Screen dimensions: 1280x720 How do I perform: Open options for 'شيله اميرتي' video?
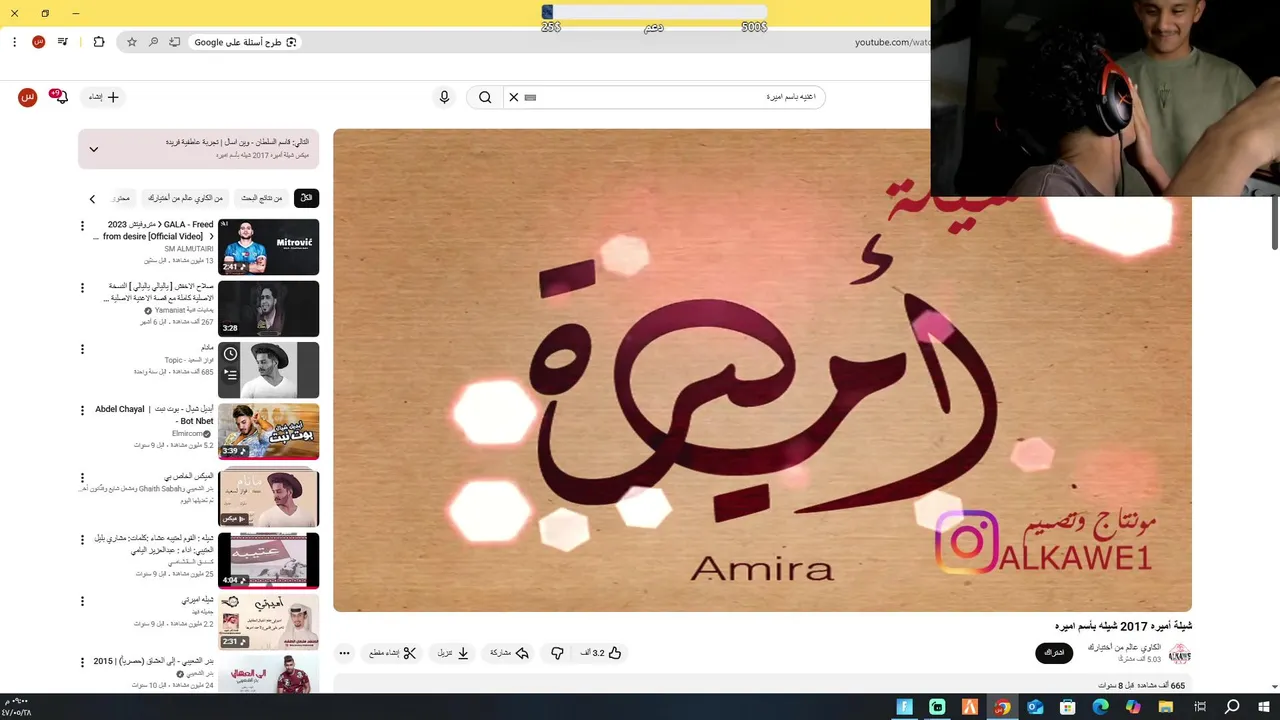(82, 601)
